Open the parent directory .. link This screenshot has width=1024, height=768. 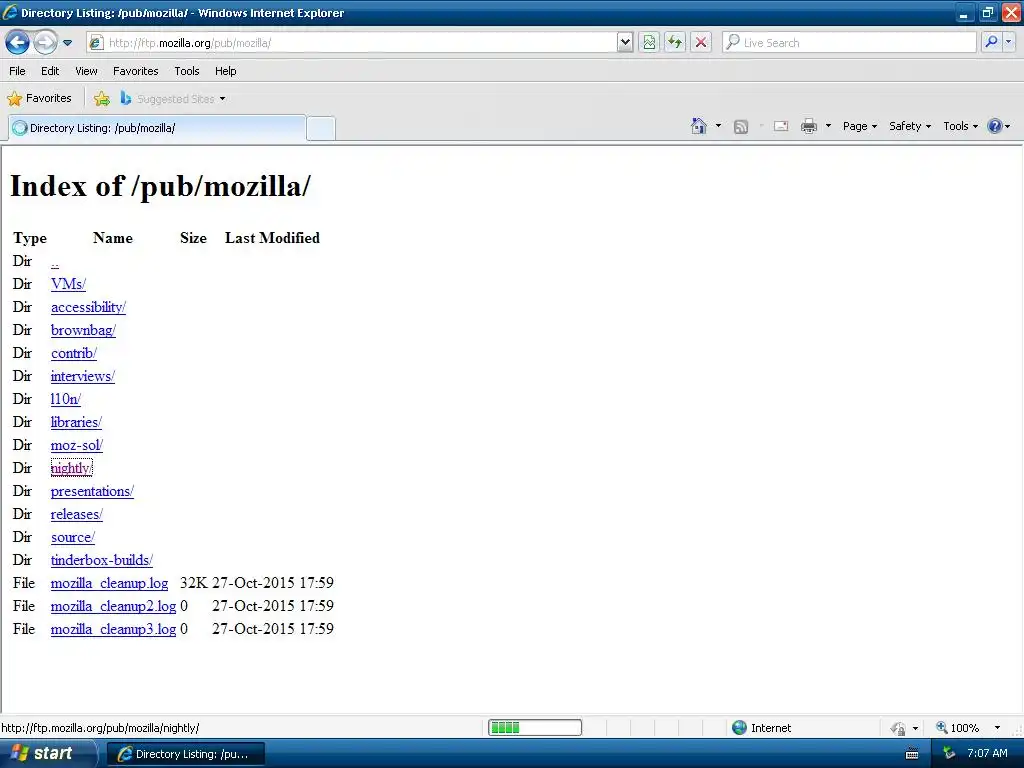(x=55, y=262)
